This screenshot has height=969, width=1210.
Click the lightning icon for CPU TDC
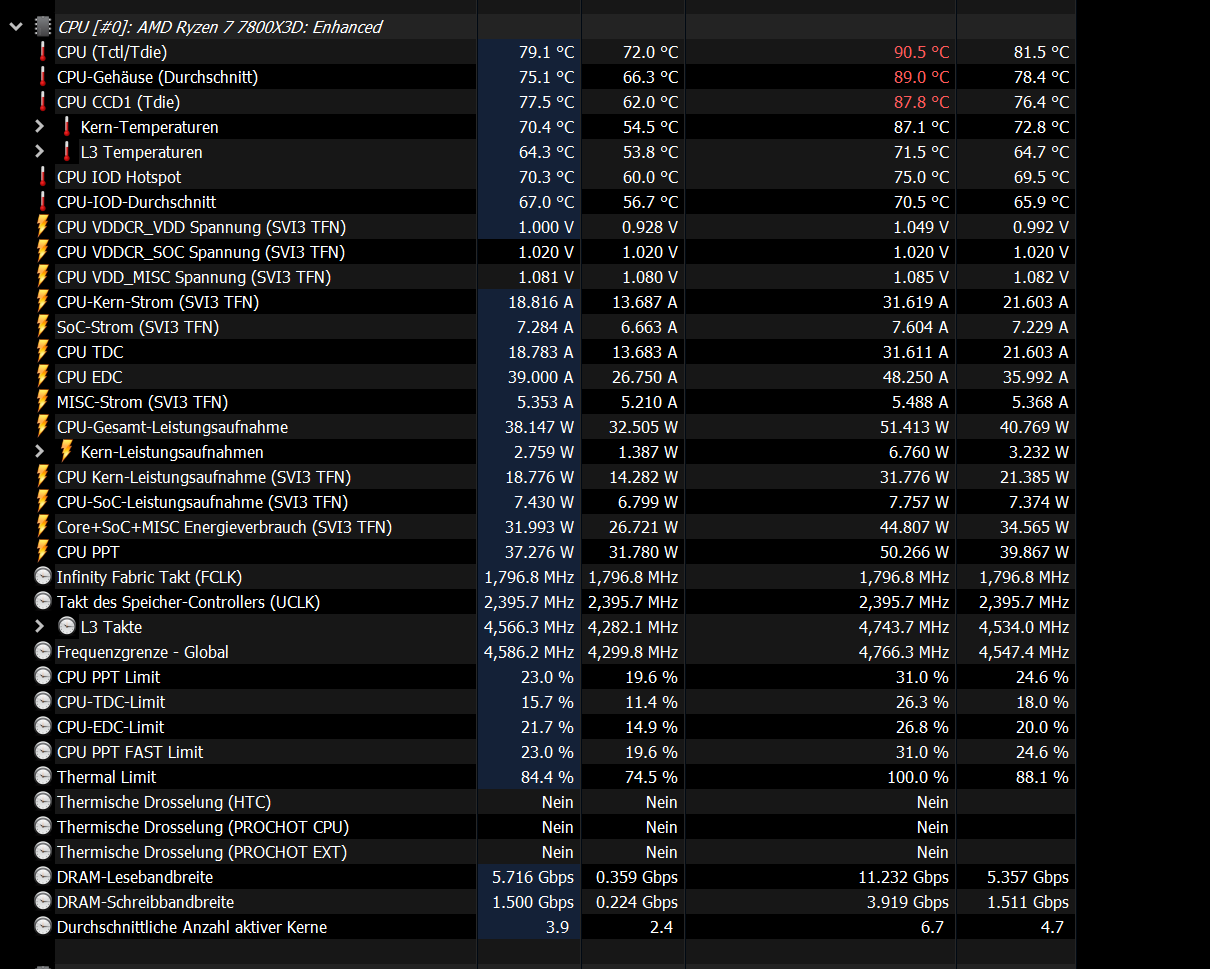(x=43, y=351)
